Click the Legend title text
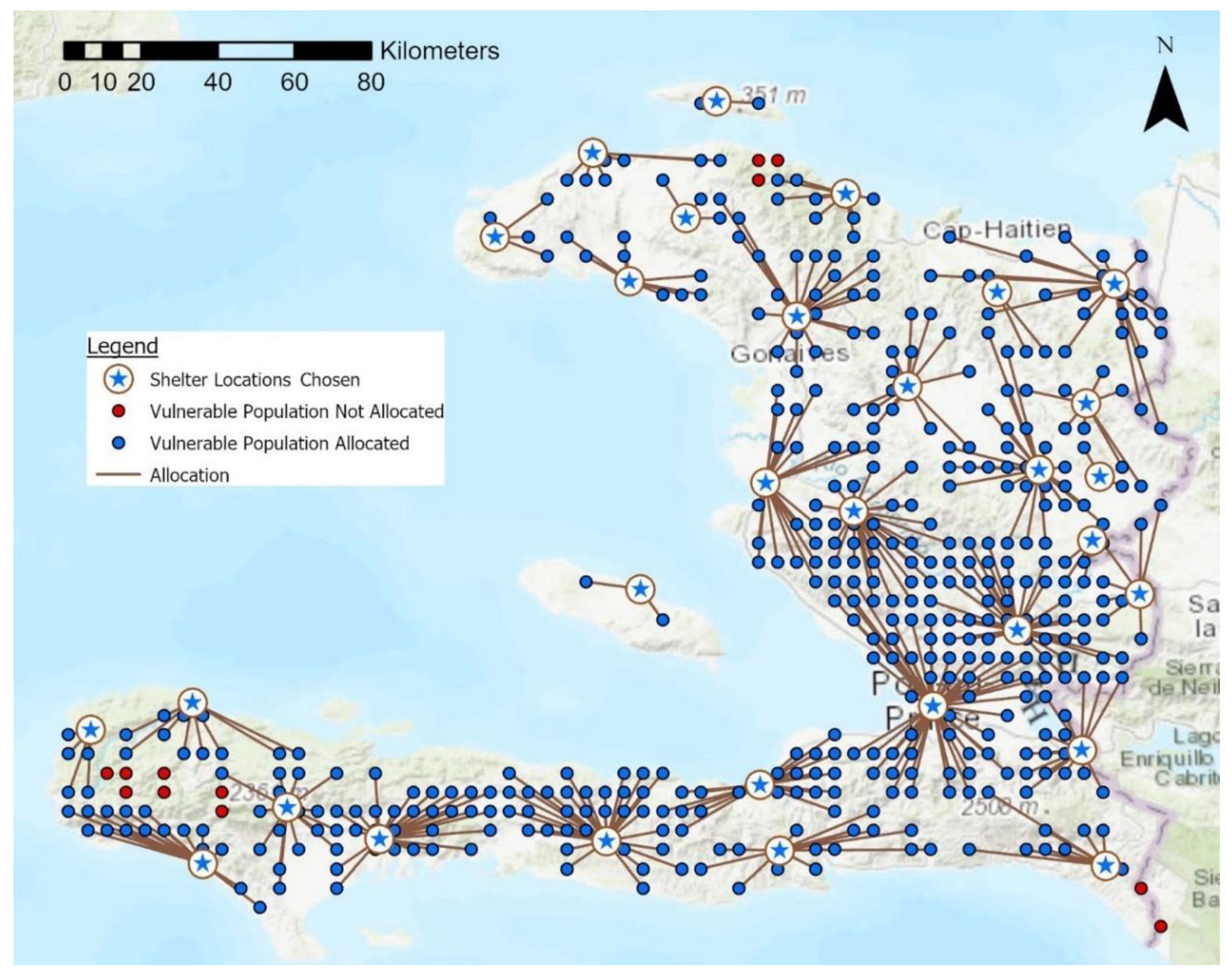This screenshot has height=979, width=1232. (x=122, y=346)
